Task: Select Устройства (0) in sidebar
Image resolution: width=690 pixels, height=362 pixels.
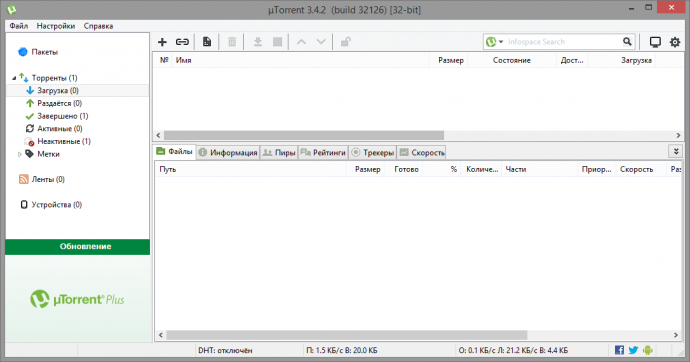Action: [56, 205]
